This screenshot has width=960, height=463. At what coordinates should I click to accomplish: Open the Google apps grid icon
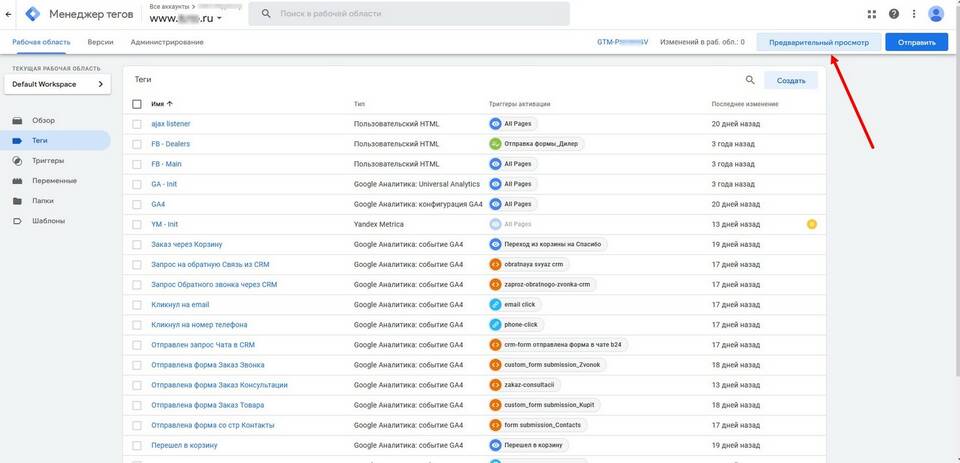click(872, 14)
